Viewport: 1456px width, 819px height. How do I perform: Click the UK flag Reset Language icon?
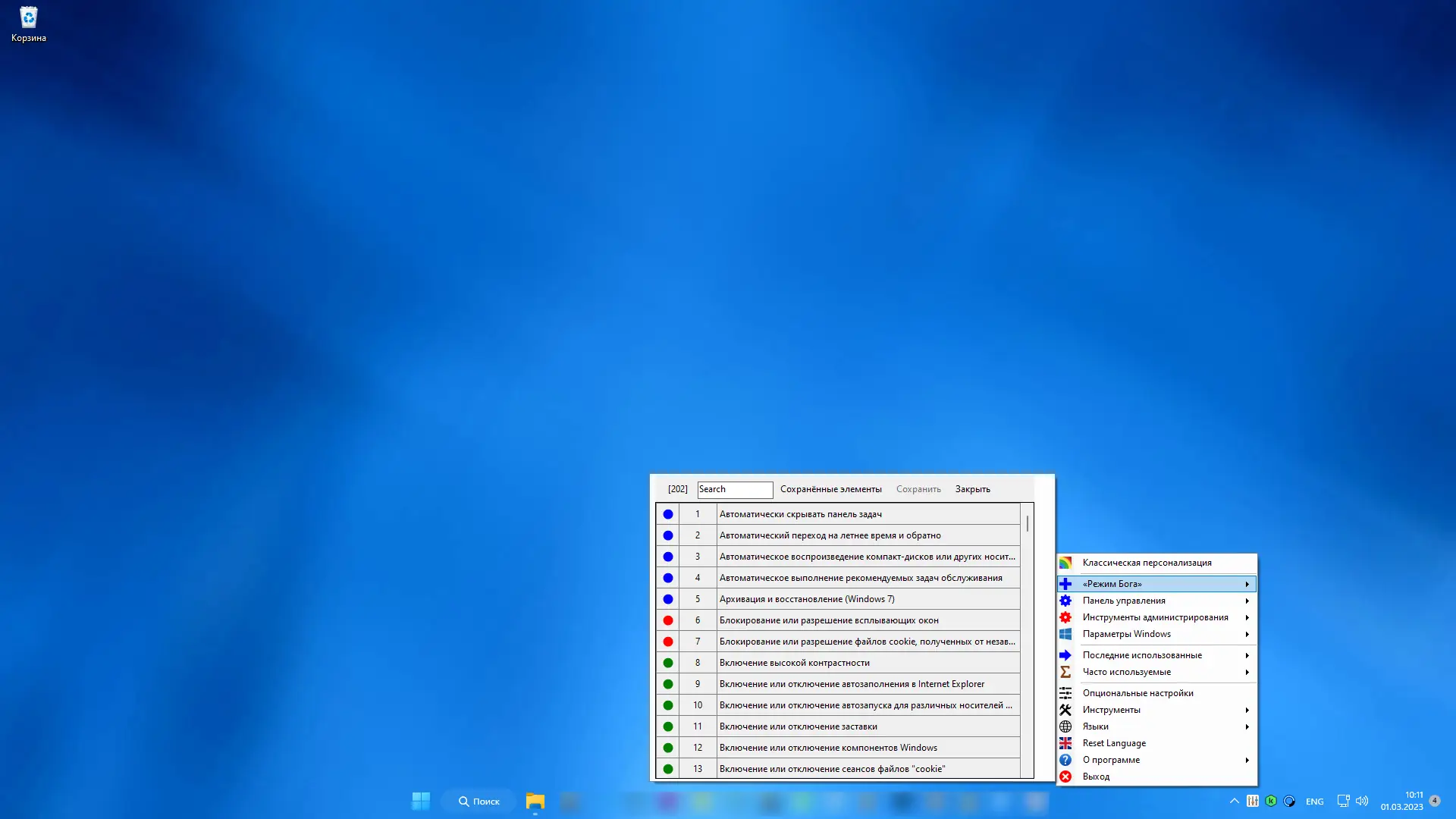[x=1065, y=743]
